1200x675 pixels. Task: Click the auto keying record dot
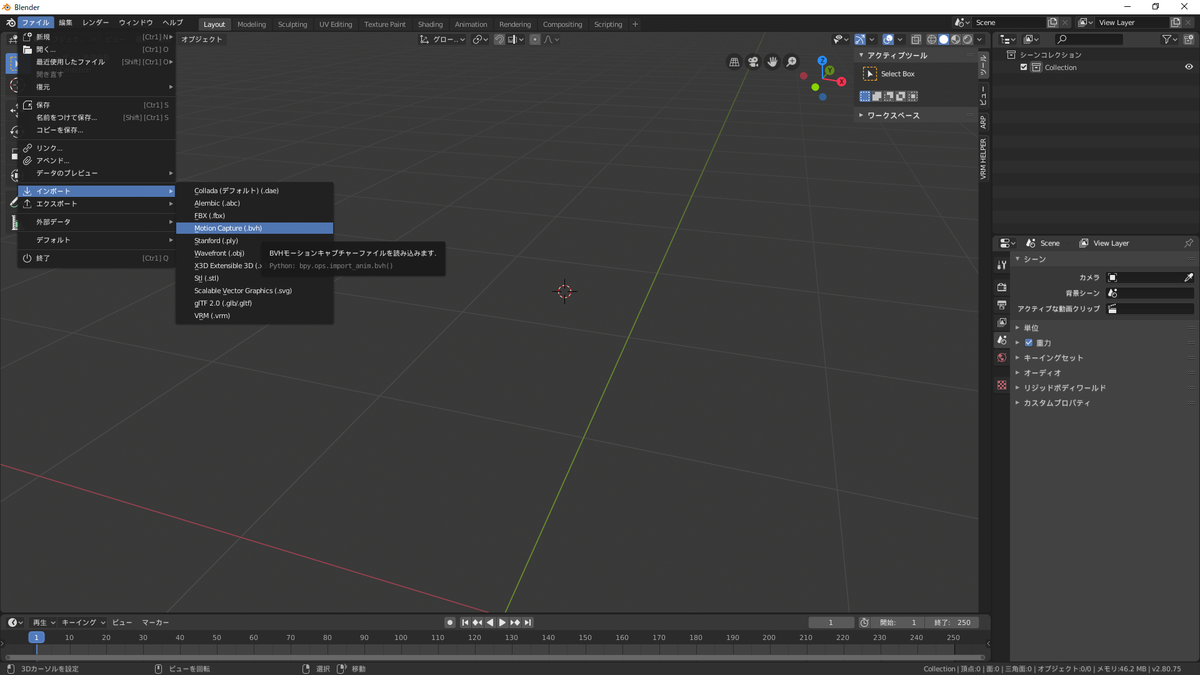point(450,622)
